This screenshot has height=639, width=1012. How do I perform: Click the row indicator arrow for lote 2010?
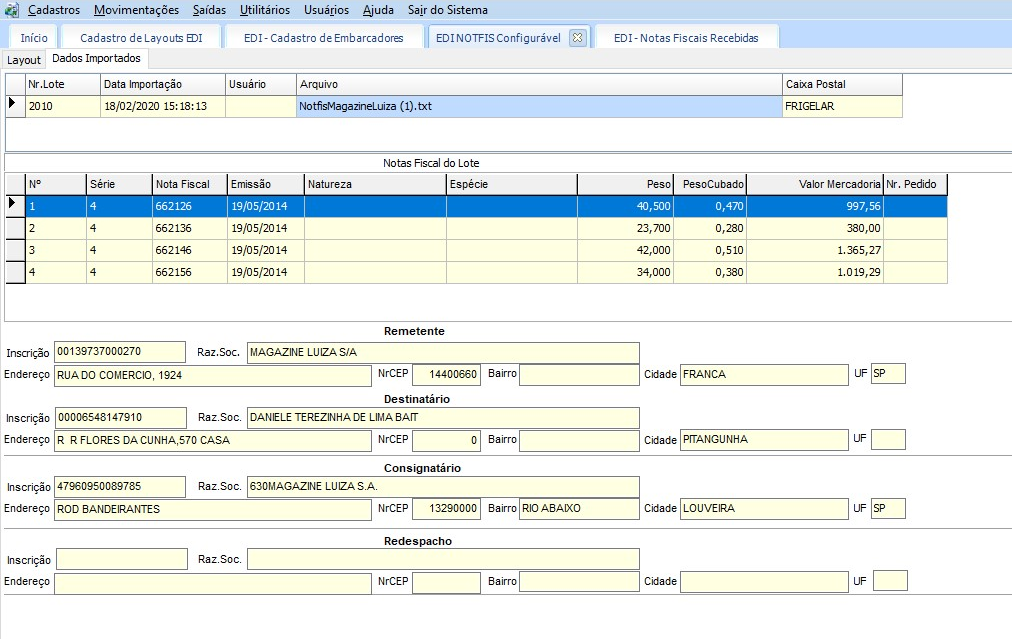14,105
